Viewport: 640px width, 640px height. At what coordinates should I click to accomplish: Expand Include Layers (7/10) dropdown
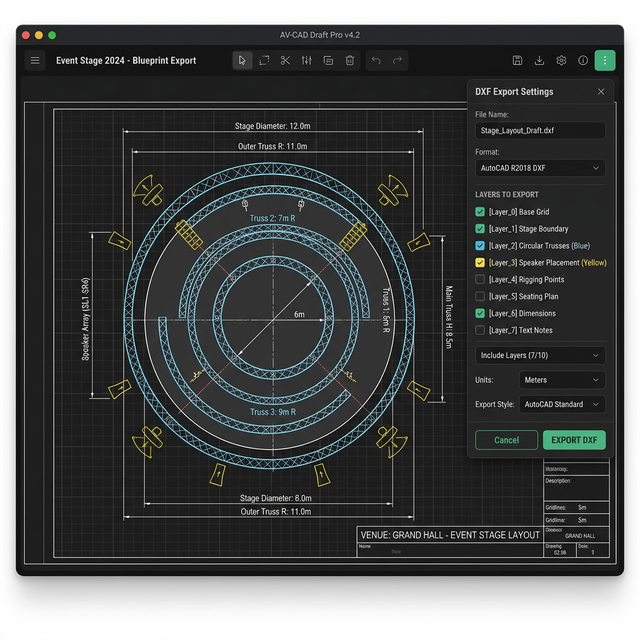[540, 356]
